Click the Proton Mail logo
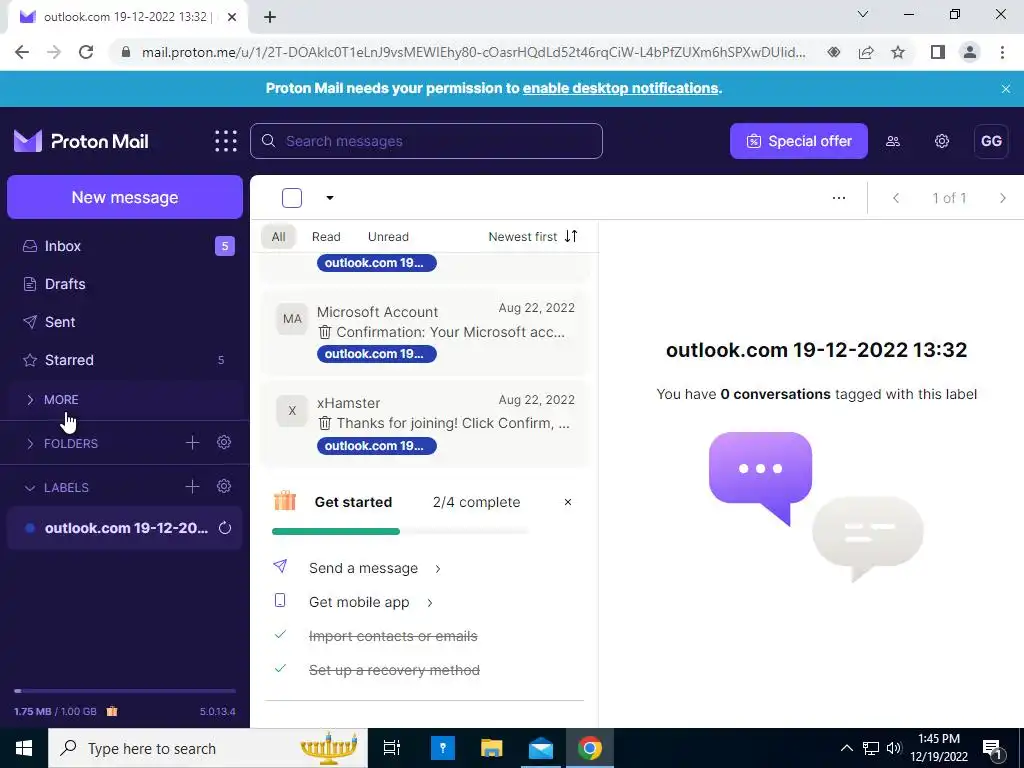This screenshot has height=768, width=1024. [81, 141]
